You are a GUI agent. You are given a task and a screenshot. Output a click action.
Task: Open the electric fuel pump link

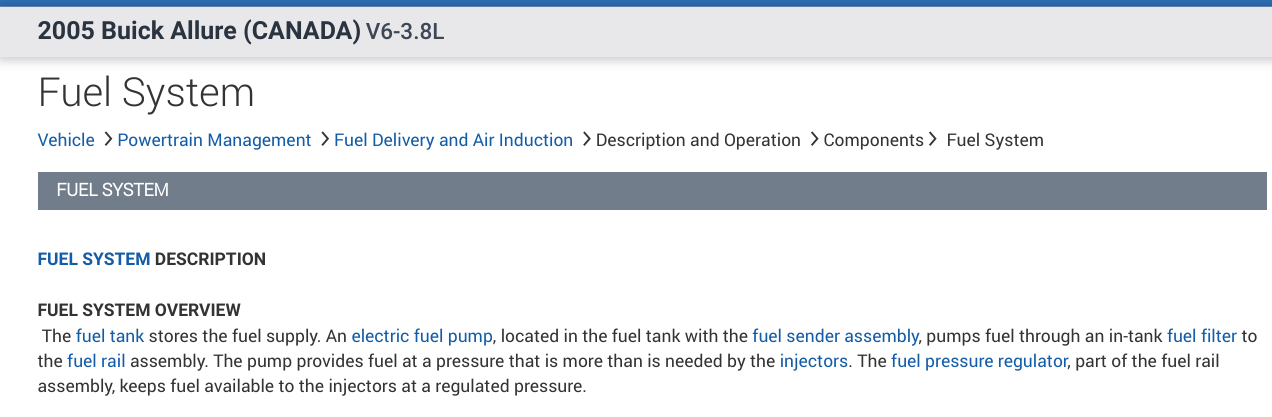pyautogui.click(x=423, y=336)
